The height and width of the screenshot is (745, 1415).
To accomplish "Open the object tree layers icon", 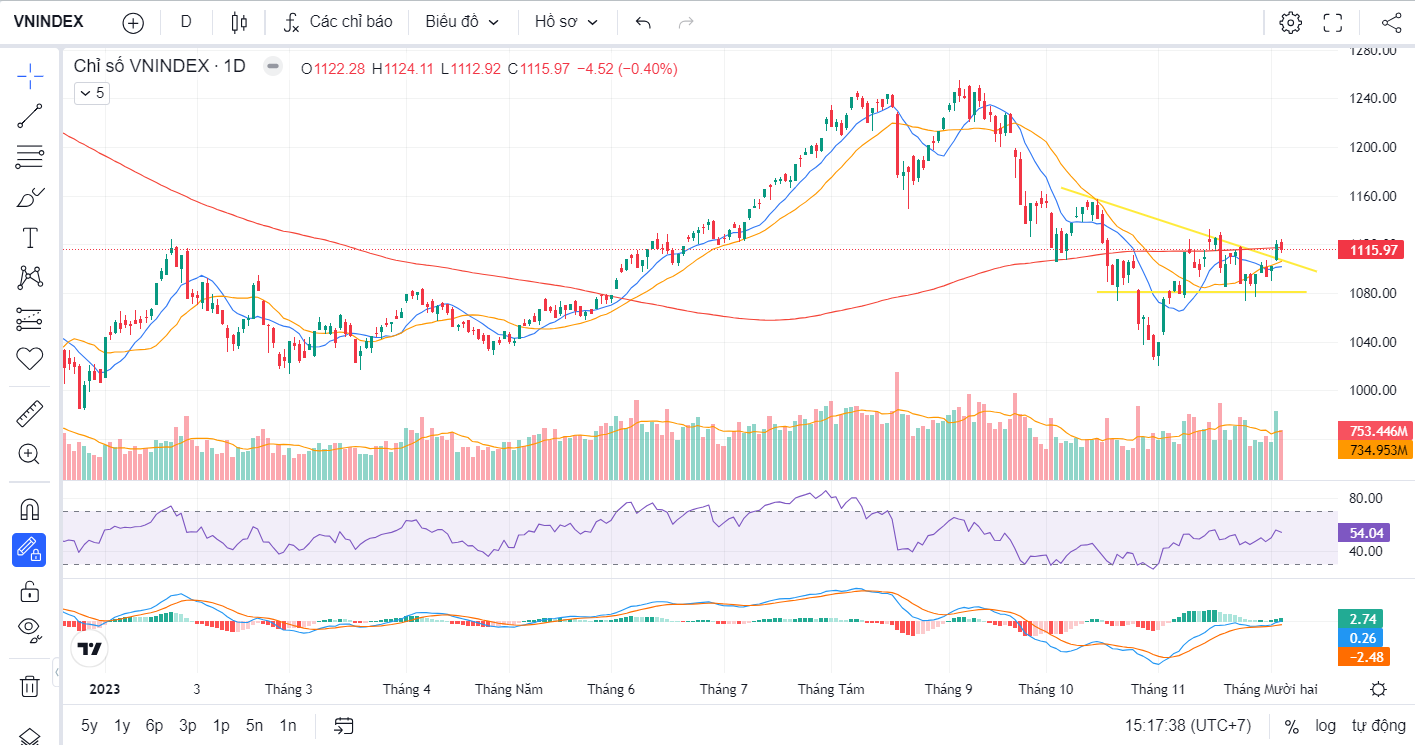I will (30, 737).
